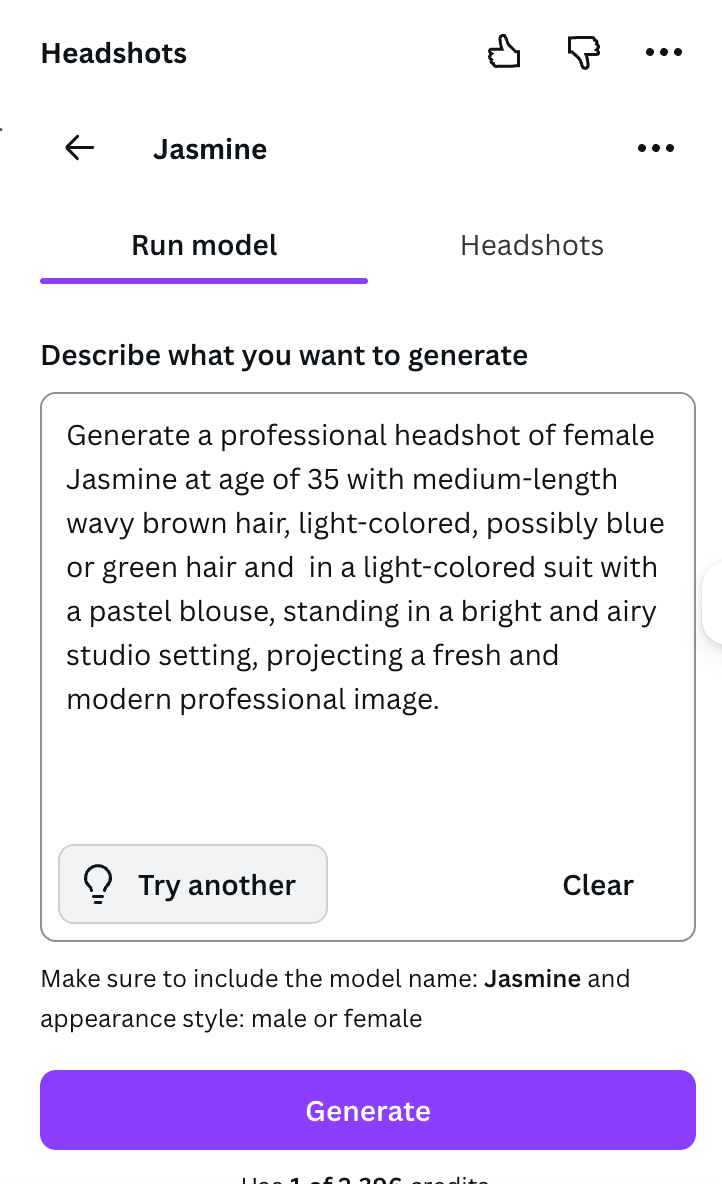Tap the prompt text to edit it
The width and height of the screenshot is (722, 1184).
pos(367,565)
